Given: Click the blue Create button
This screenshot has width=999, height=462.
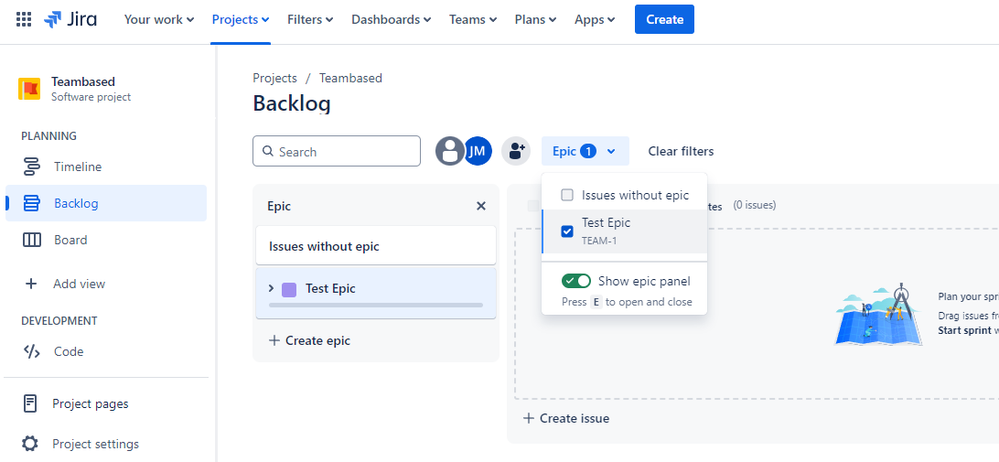Looking at the screenshot, I should coord(664,19).
